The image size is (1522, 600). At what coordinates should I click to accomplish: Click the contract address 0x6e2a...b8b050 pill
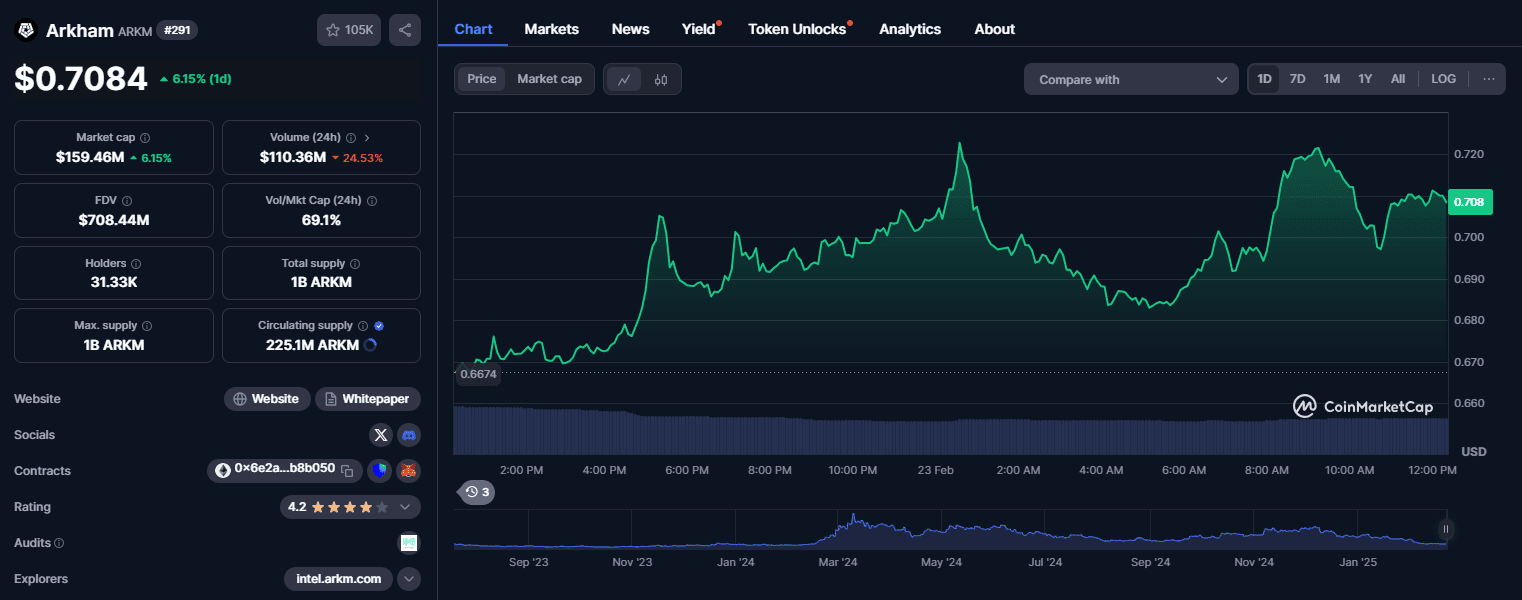285,470
